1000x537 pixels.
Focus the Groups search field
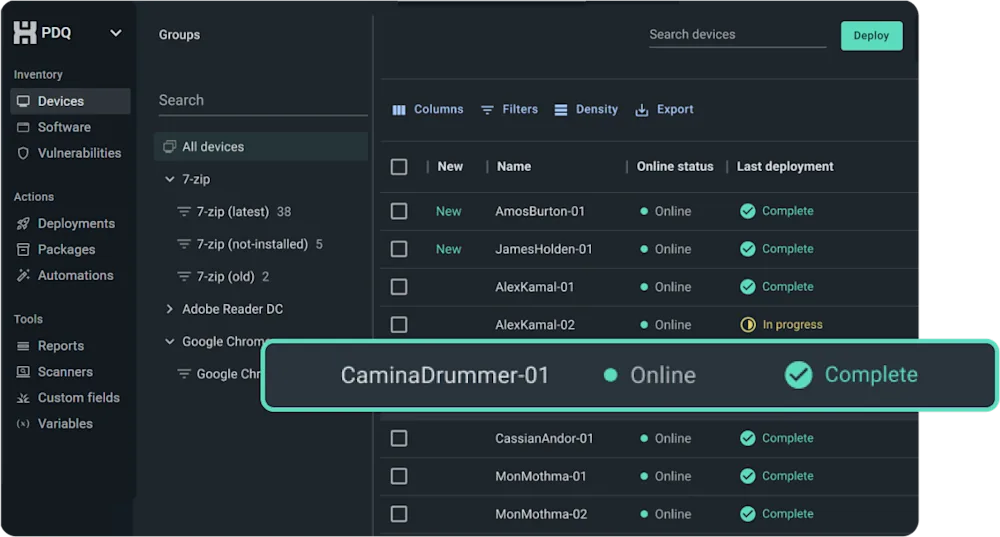[x=263, y=101]
